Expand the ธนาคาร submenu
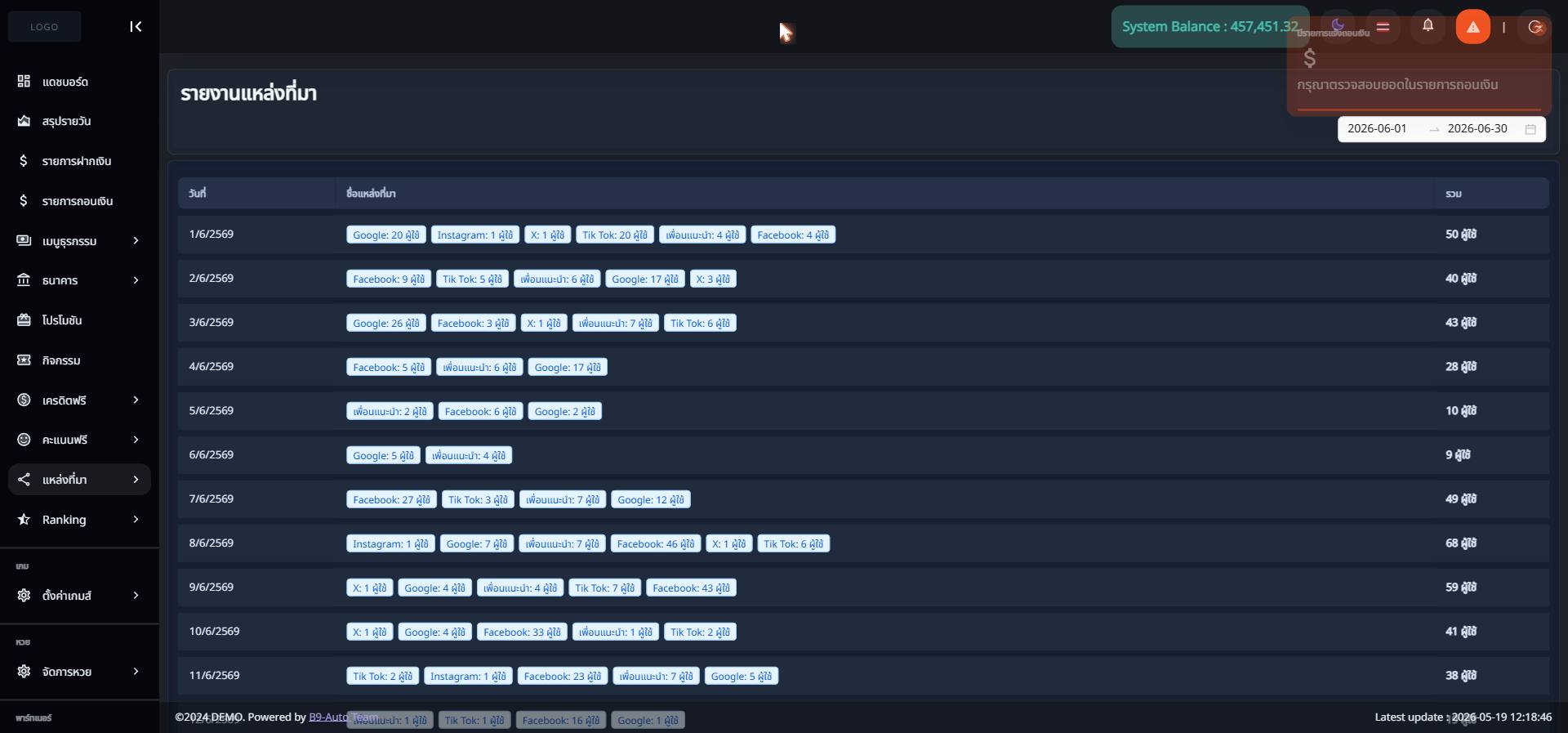This screenshot has width=1568, height=733. 136,280
